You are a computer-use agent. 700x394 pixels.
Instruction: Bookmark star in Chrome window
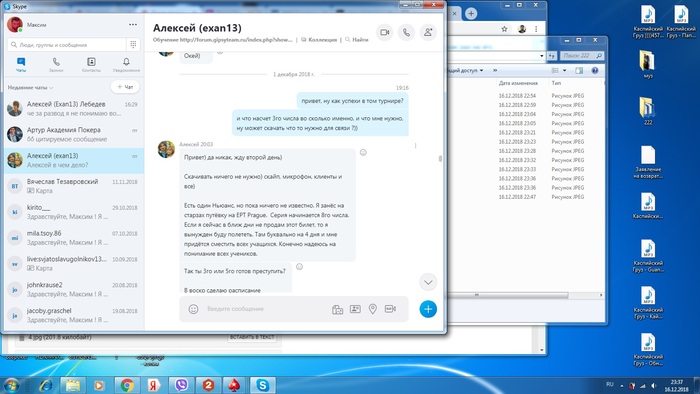[504, 29]
